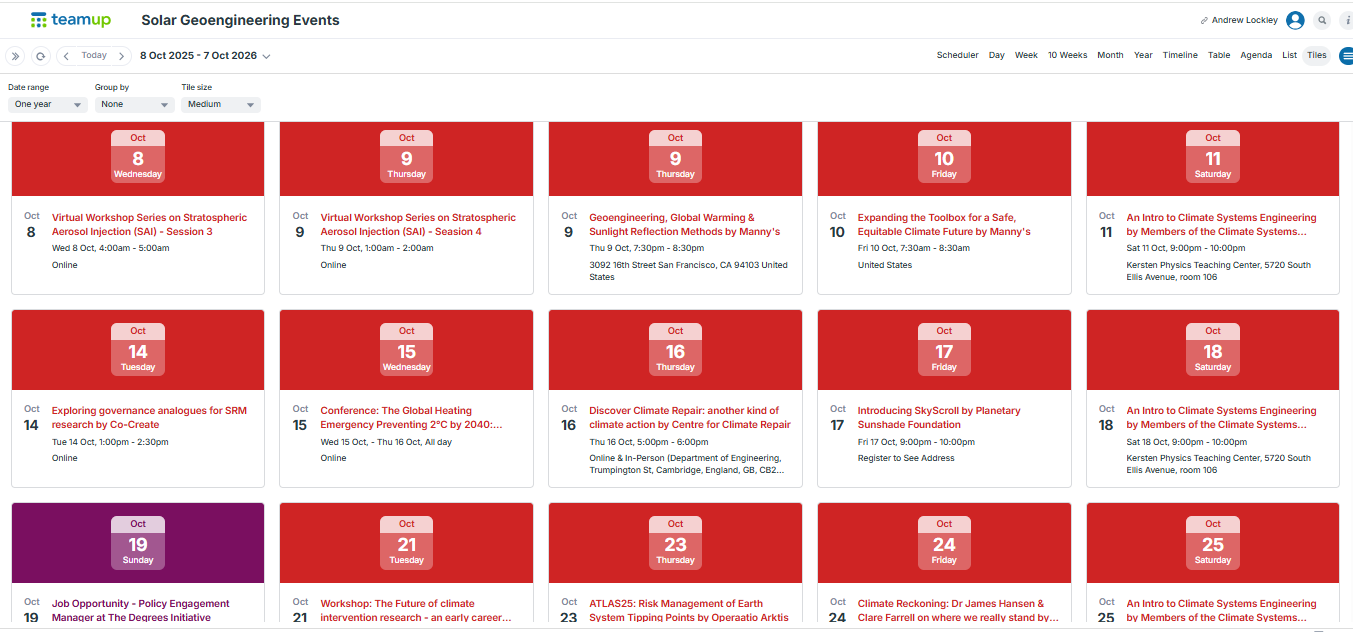Switch to Table view
Viewport: 1353px width, 632px height.
coord(1219,56)
